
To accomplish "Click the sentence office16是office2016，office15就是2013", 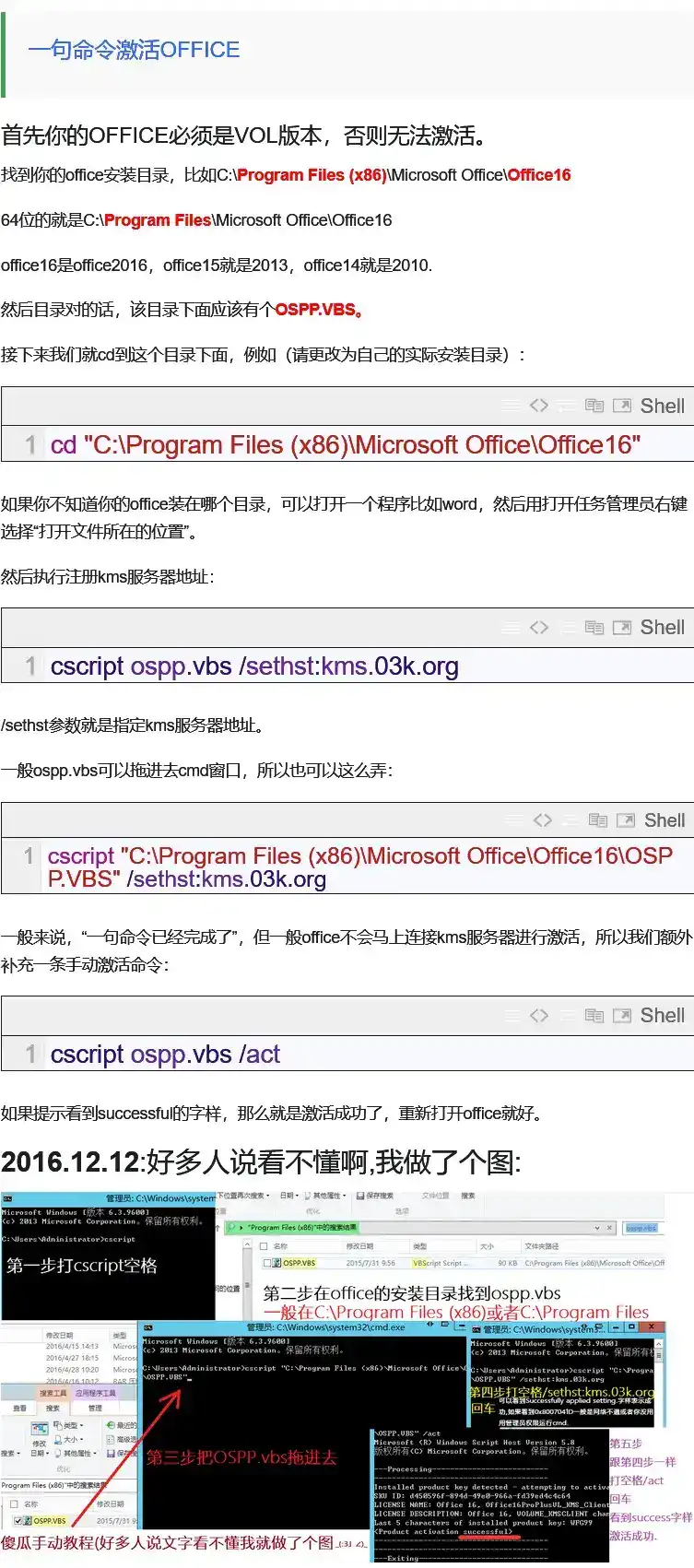I will tap(217, 265).
